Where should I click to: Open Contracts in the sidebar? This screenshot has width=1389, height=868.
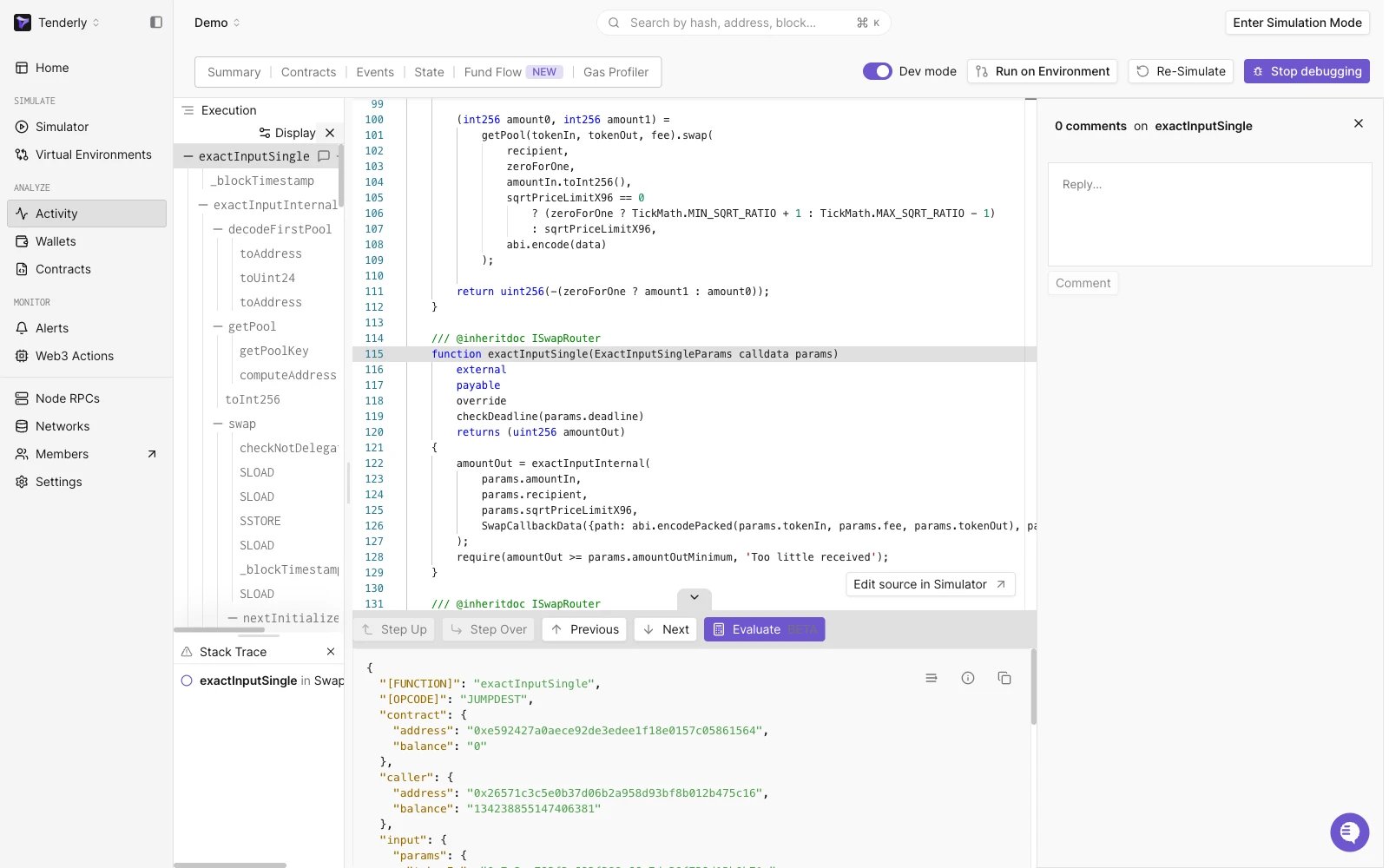(x=87, y=269)
